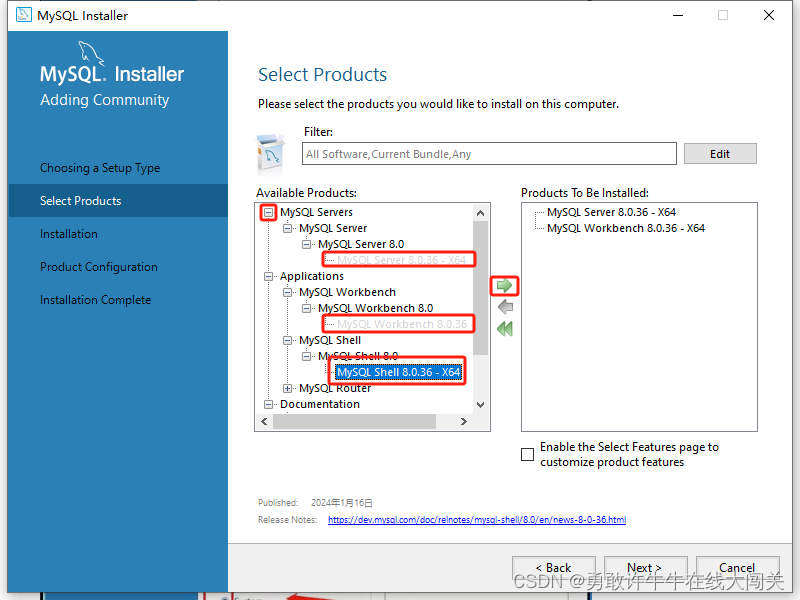
Task: Select the MySQL Router tree label
Action: (x=335, y=388)
